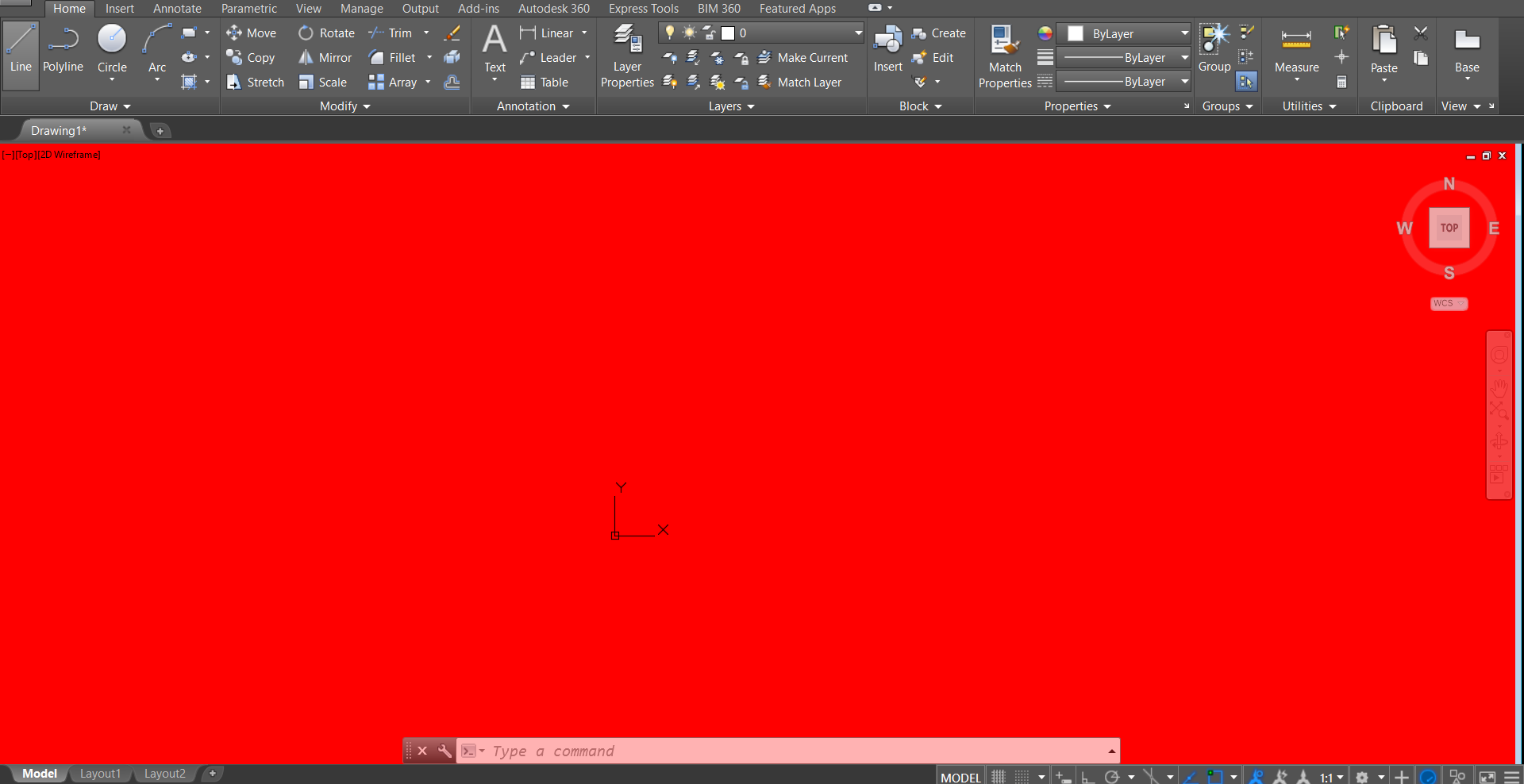Toggle Freeze on the current layer
This screenshot has height=784, width=1524.
coord(687,33)
